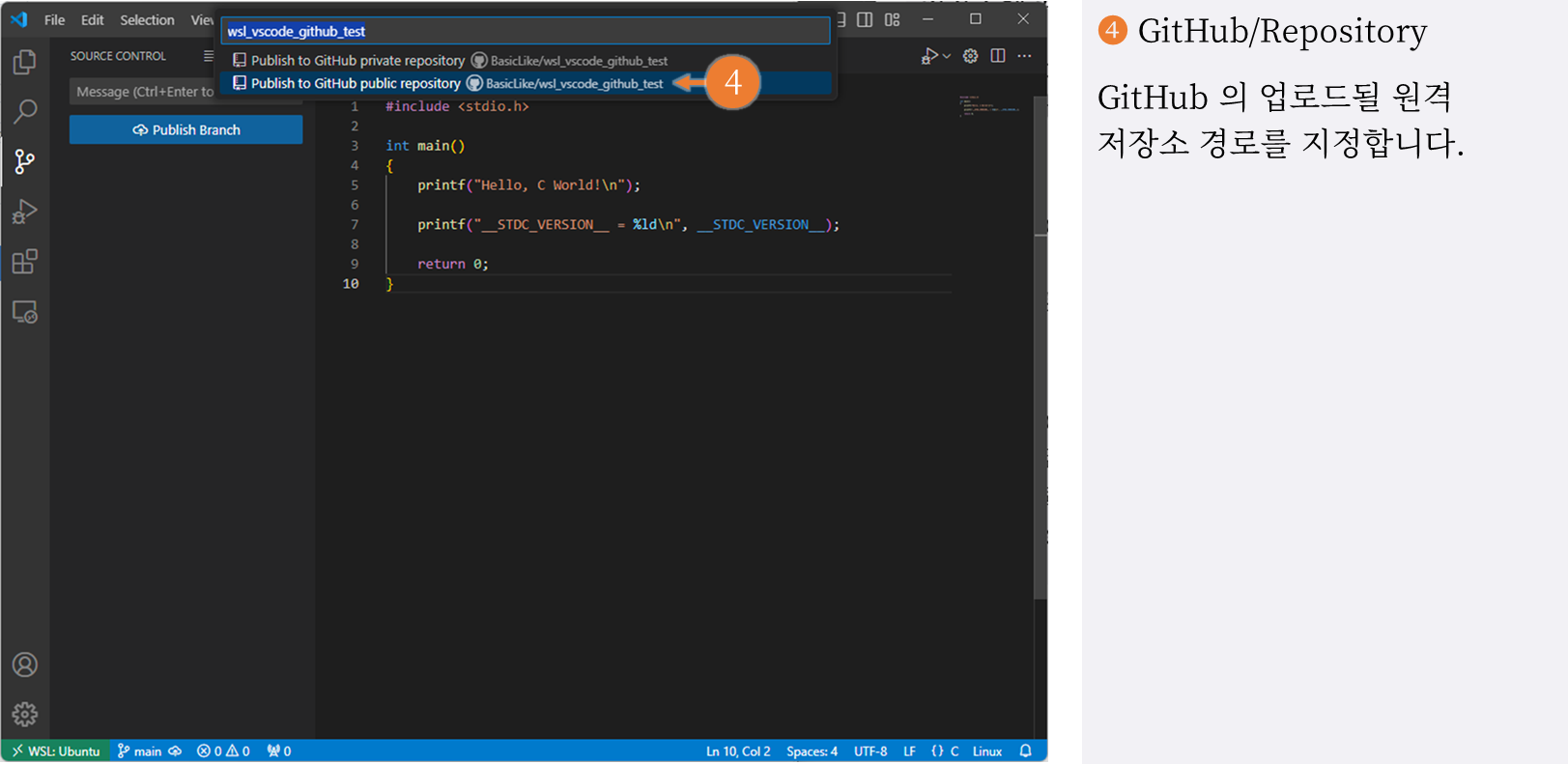Click the forwarded ports status item
The image size is (1568, 764).
279,751
